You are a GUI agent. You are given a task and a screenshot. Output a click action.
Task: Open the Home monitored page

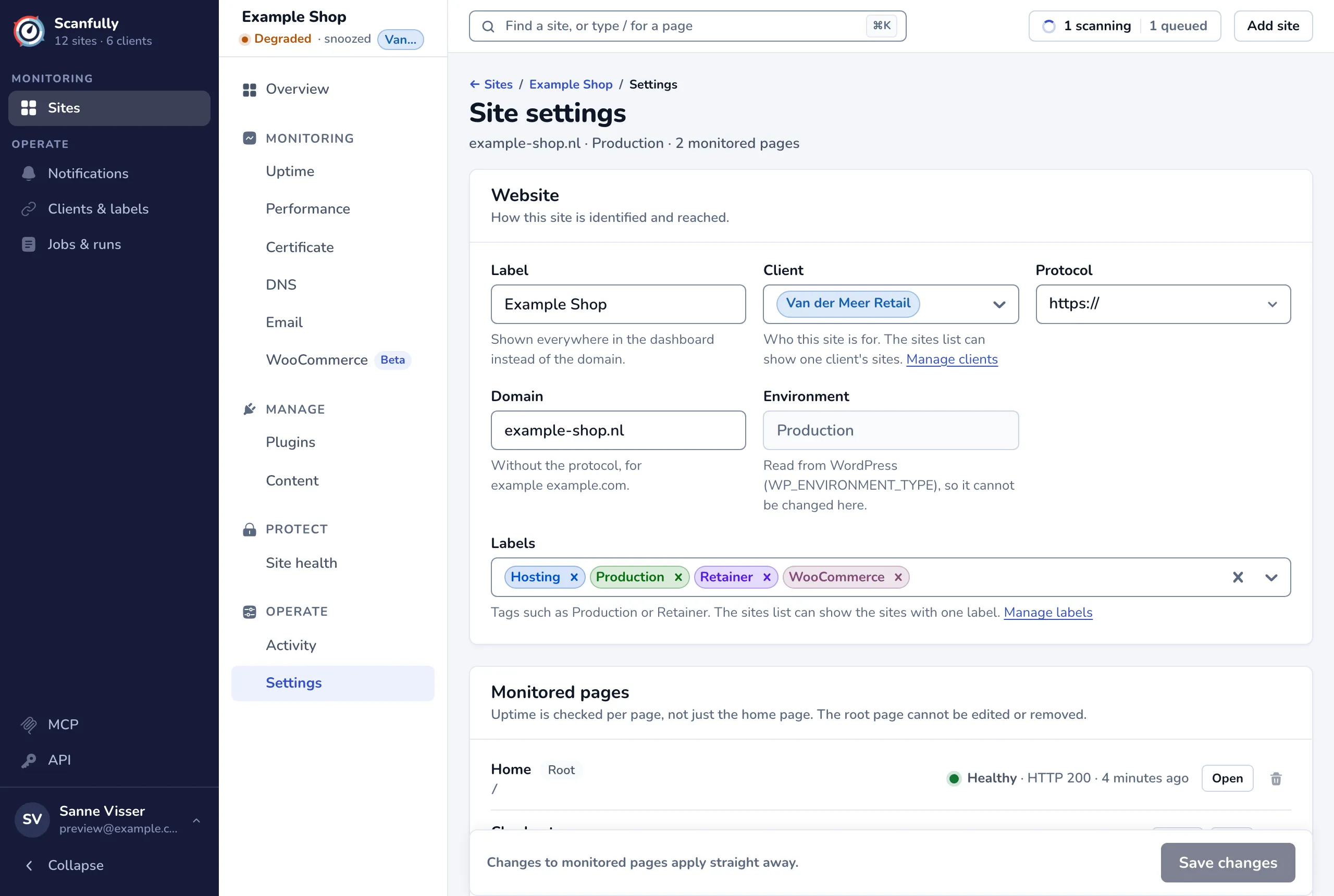pyautogui.click(x=1227, y=778)
